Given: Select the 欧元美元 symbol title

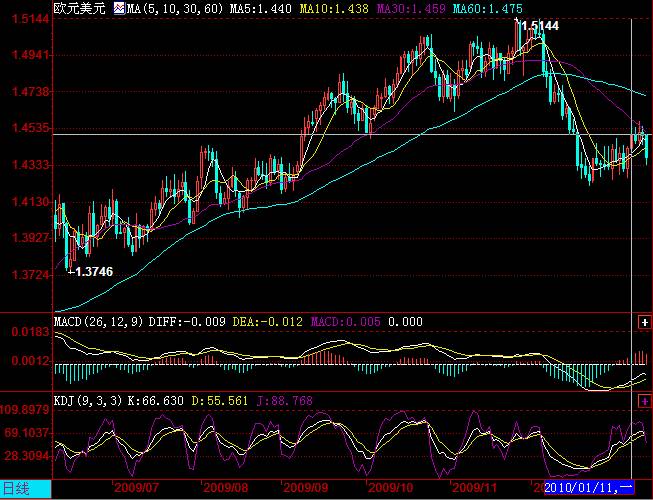Looking at the screenshot, I should tap(80, 8).
